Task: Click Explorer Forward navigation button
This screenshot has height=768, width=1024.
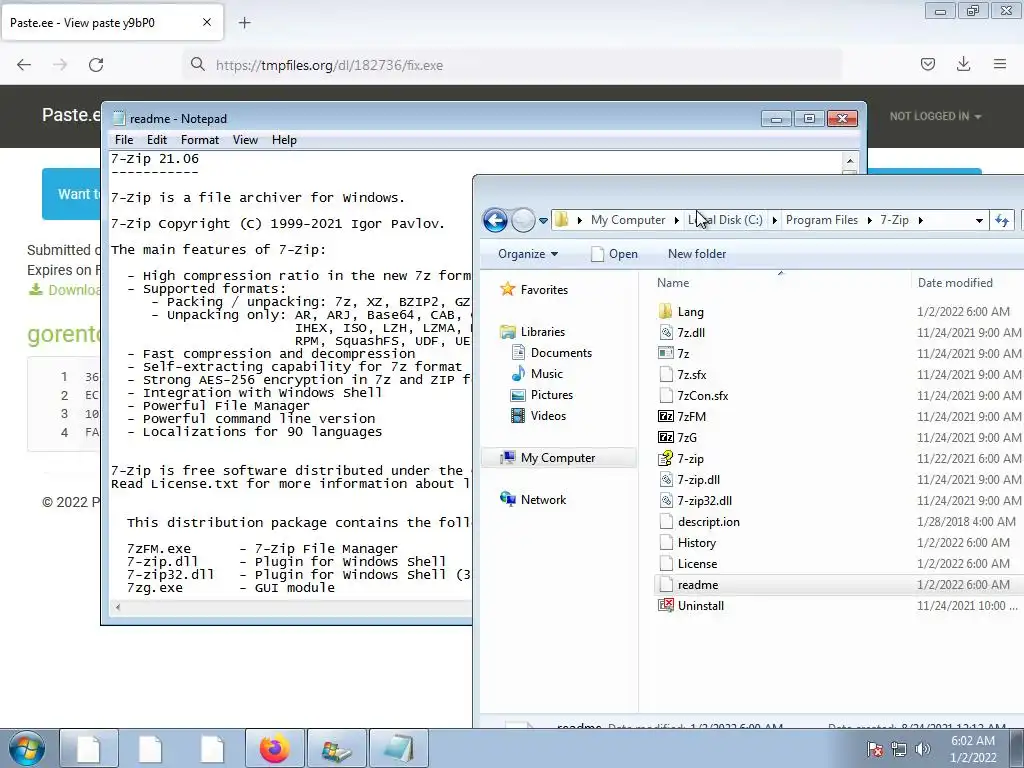Action: [523, 220]
